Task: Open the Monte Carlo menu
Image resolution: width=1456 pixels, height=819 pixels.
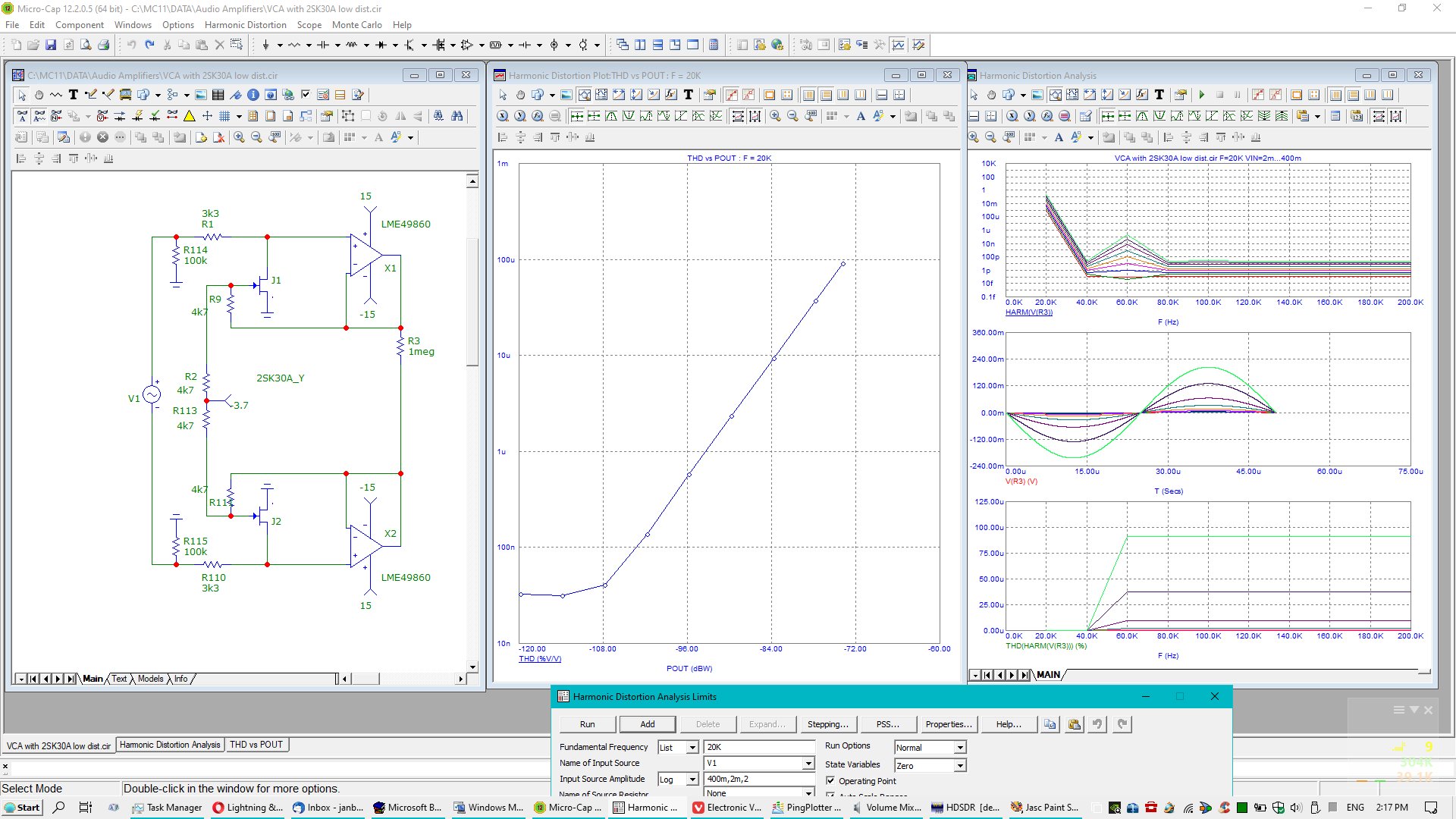Action: (x=356, y=24)
